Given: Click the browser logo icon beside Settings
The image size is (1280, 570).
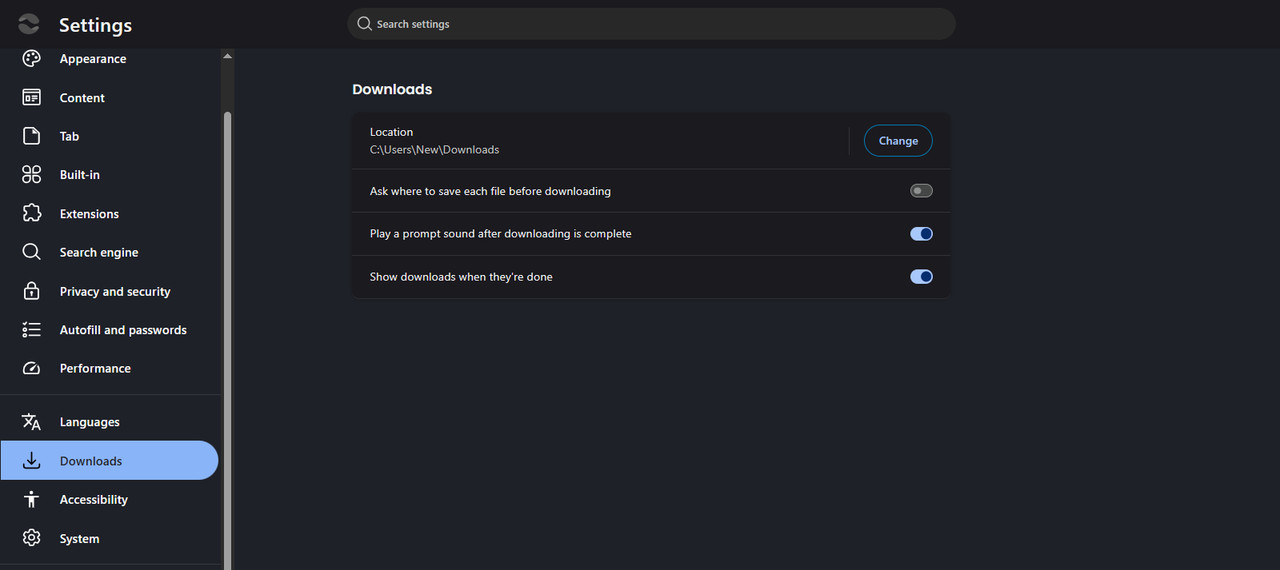Looking at the screenshot, I should point(29,24).
